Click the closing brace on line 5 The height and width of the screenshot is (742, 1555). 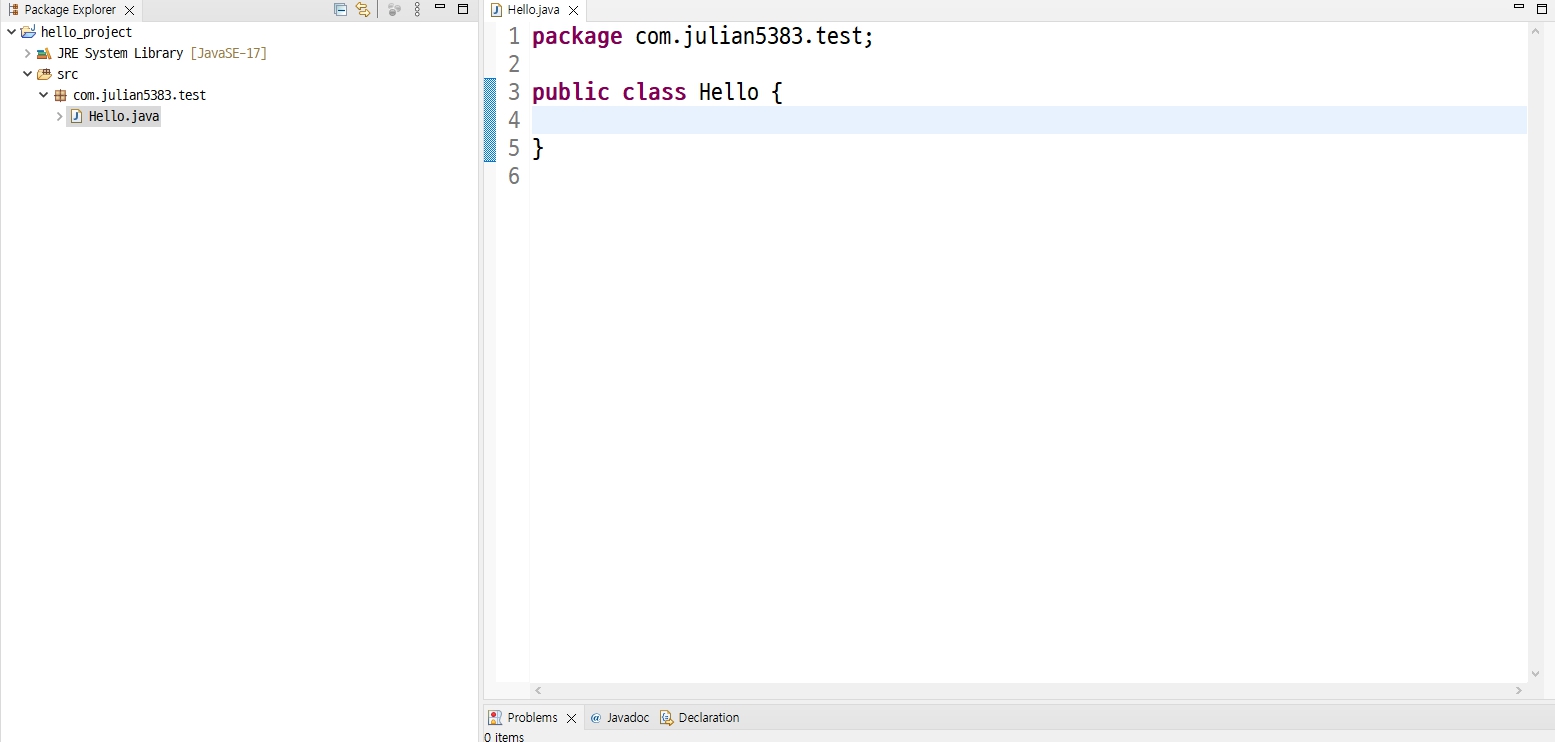point(538,149)
